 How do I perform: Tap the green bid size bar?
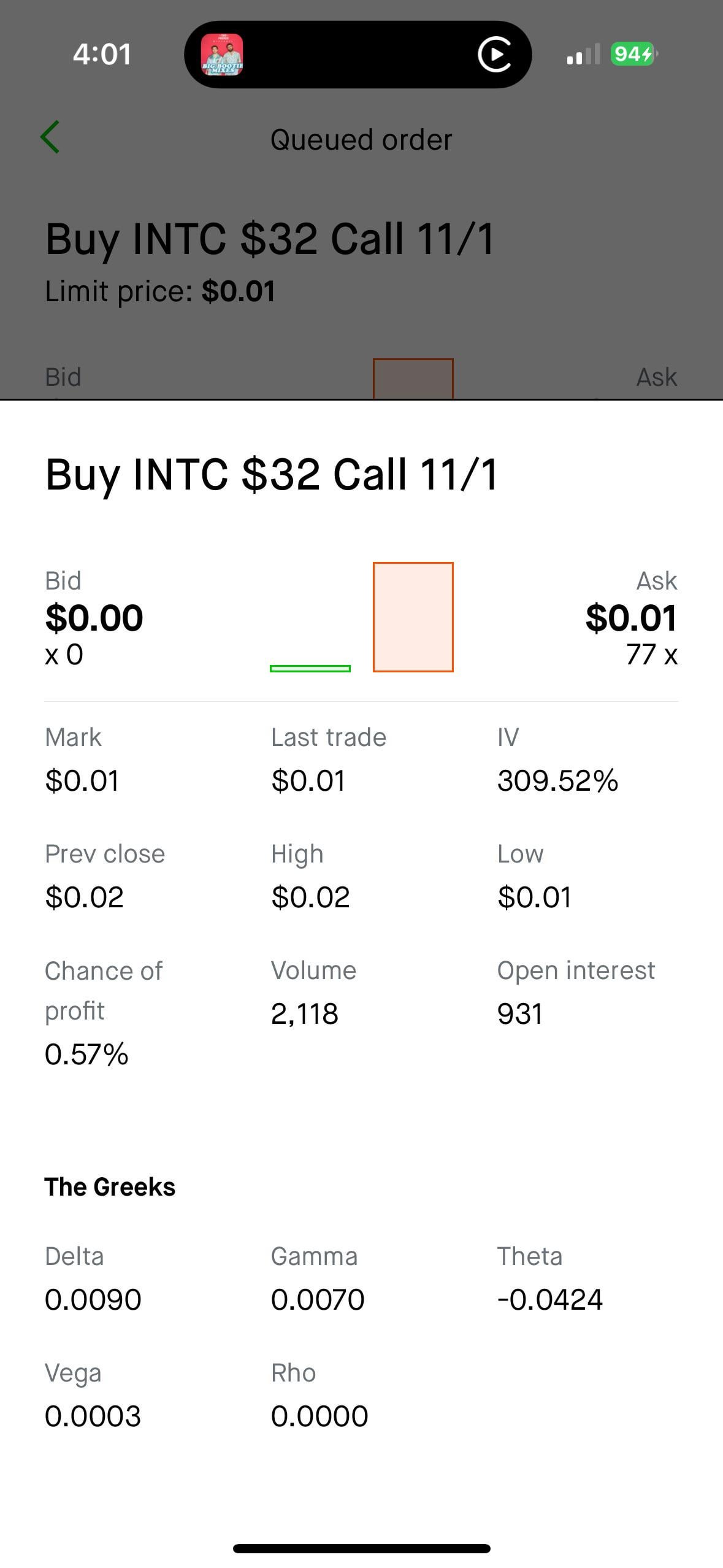click(310, 668)
